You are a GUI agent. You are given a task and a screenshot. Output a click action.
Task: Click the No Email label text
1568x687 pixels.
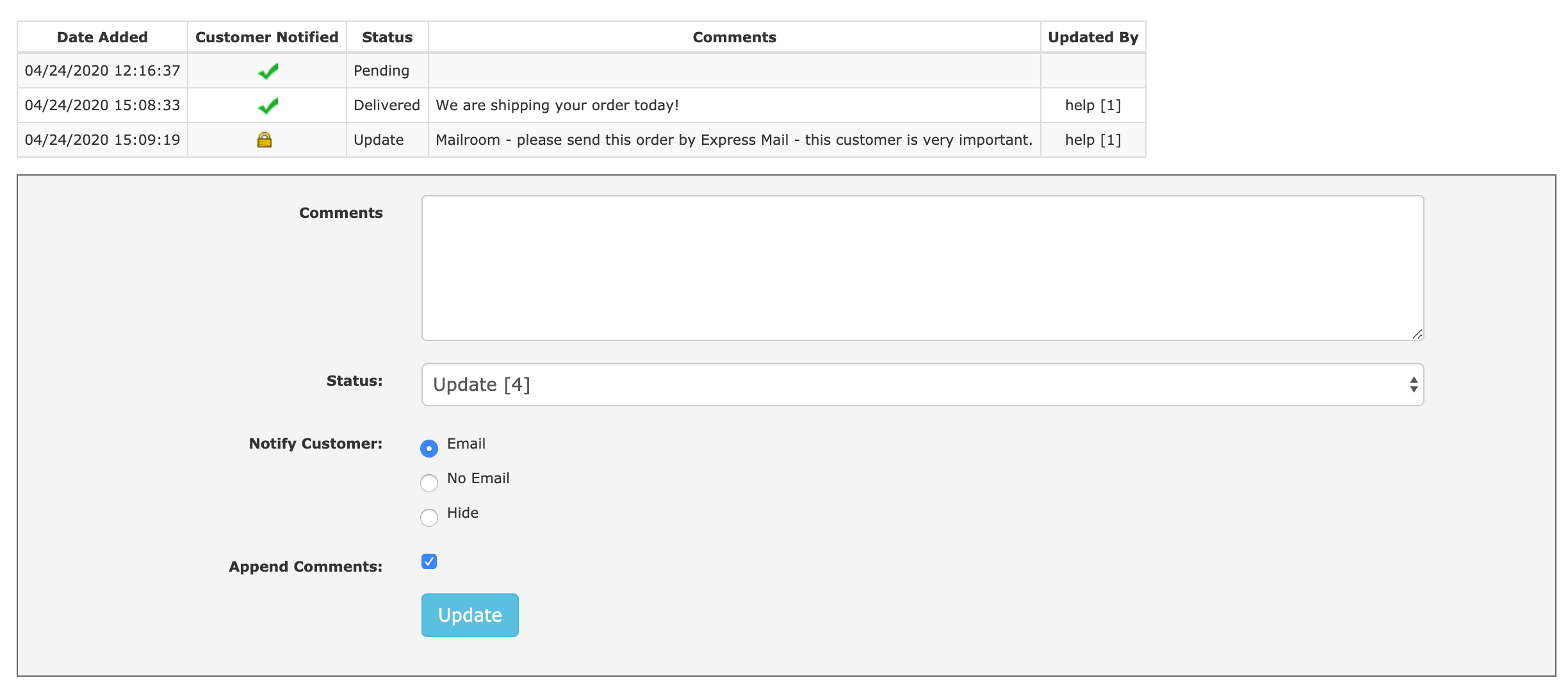click(478, 478)
